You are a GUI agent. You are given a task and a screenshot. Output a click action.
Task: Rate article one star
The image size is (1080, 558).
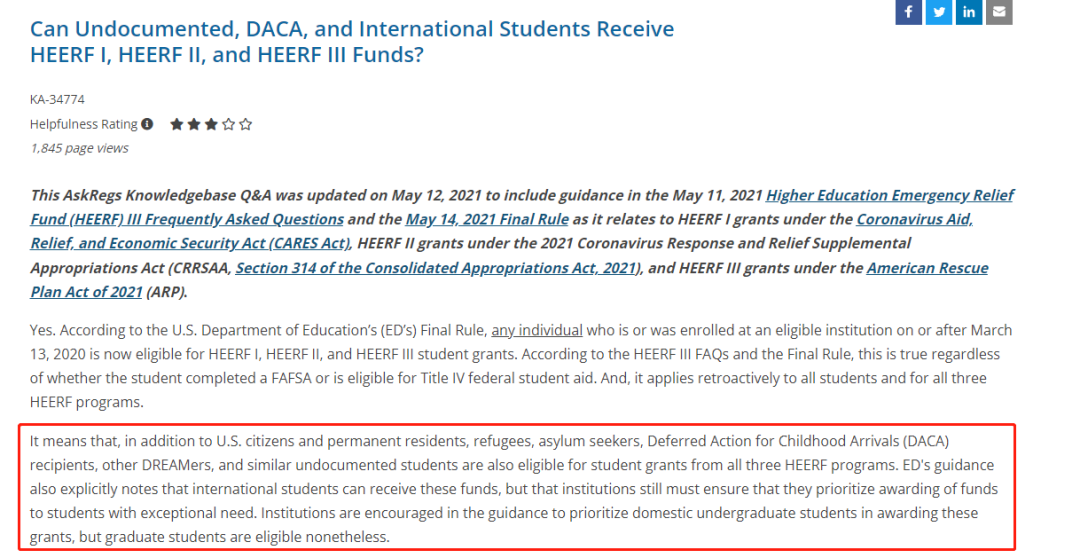(177, 125)
